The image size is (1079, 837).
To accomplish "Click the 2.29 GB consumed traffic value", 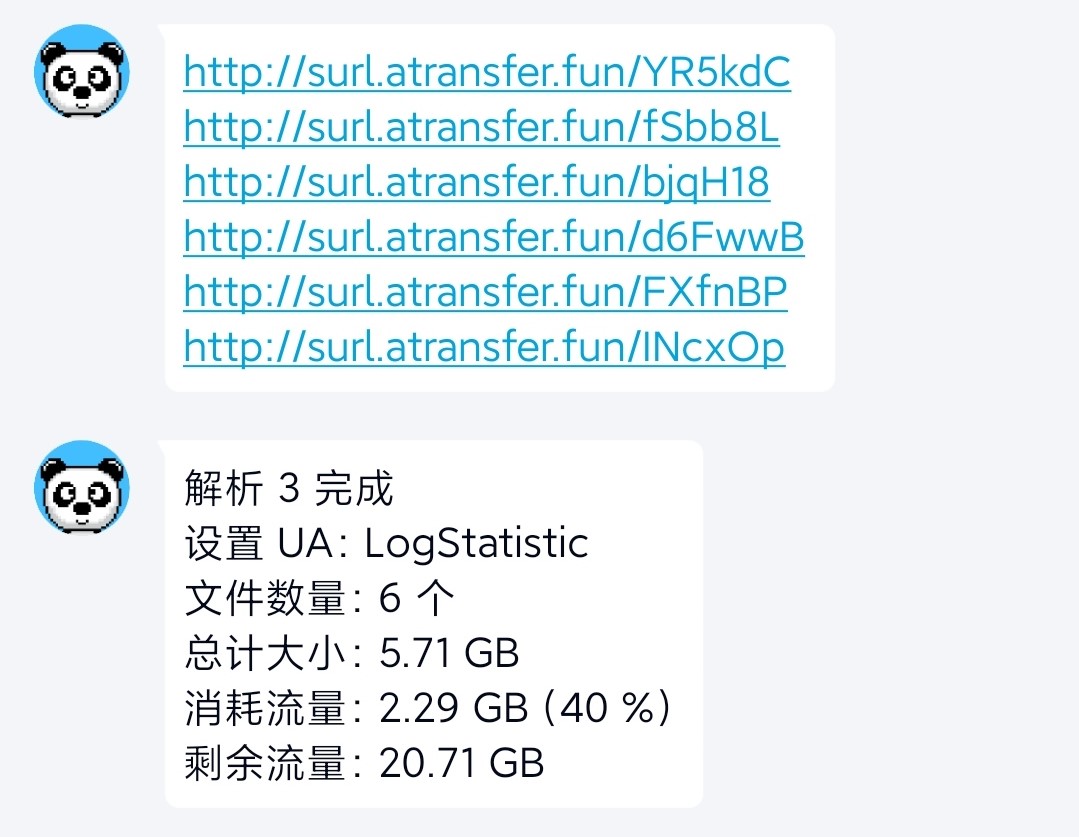I will coord(453,710).
